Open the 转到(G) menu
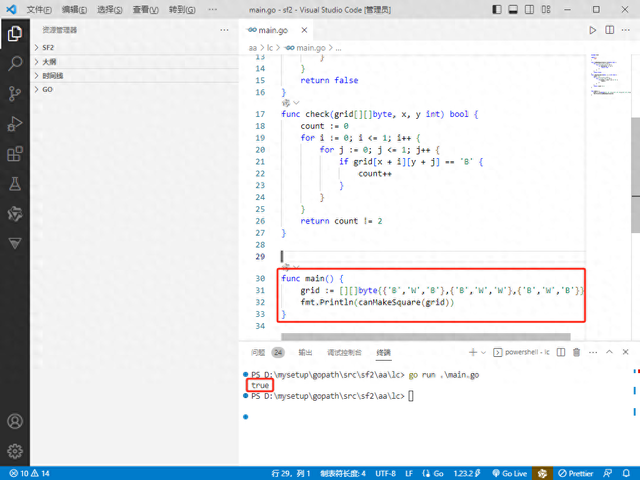 [x=182, y=10]
